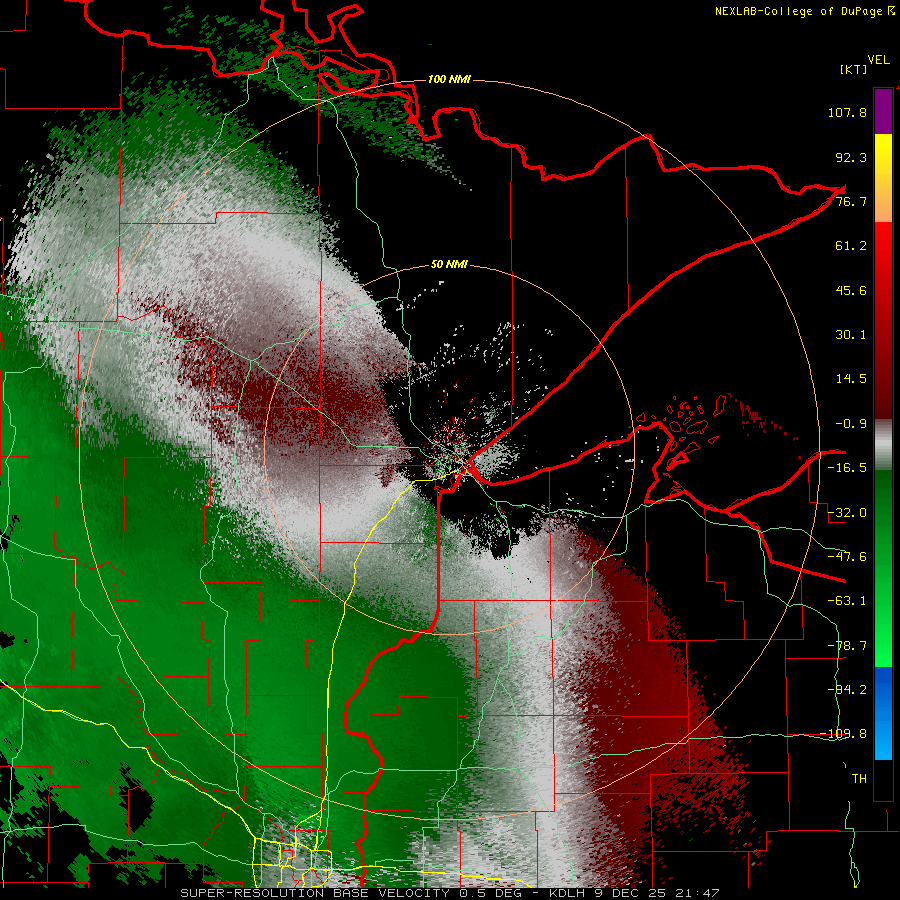
Task: Click the purple segment of velocity color bar
Action: pyautogui.click(x=883, y=112)
